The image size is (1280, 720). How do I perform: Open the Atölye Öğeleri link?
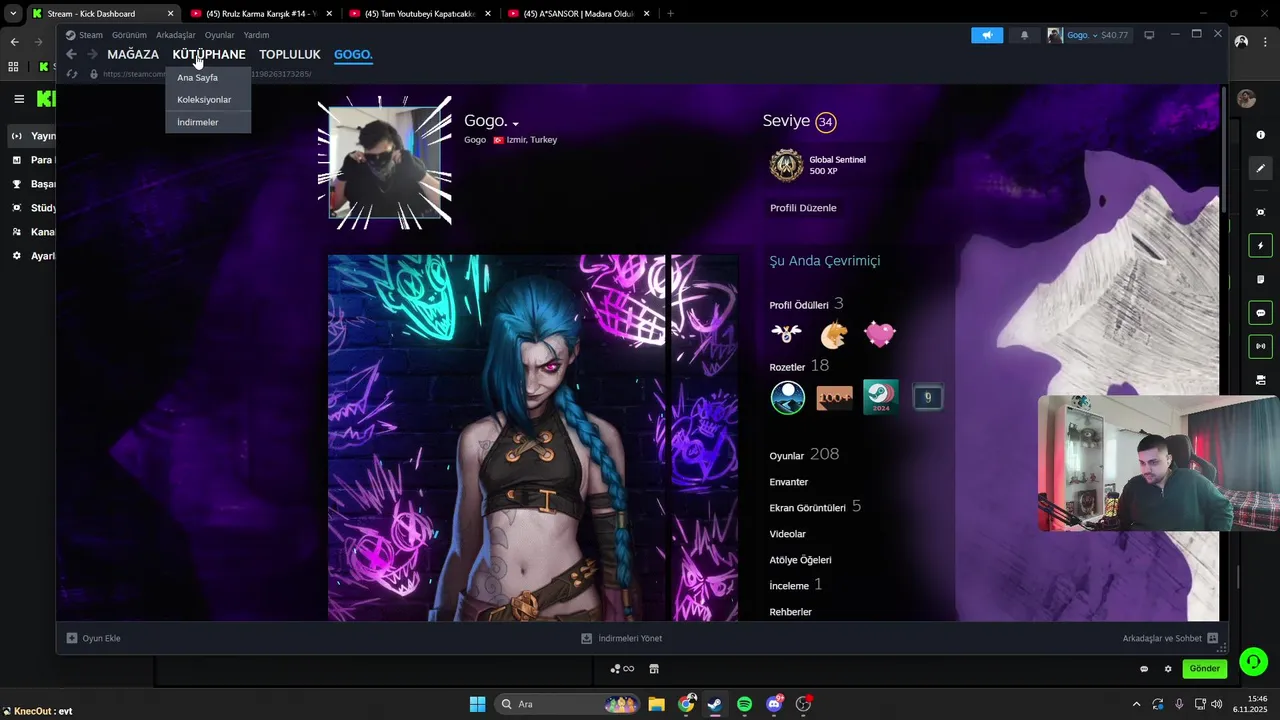[x=800, y=560]
